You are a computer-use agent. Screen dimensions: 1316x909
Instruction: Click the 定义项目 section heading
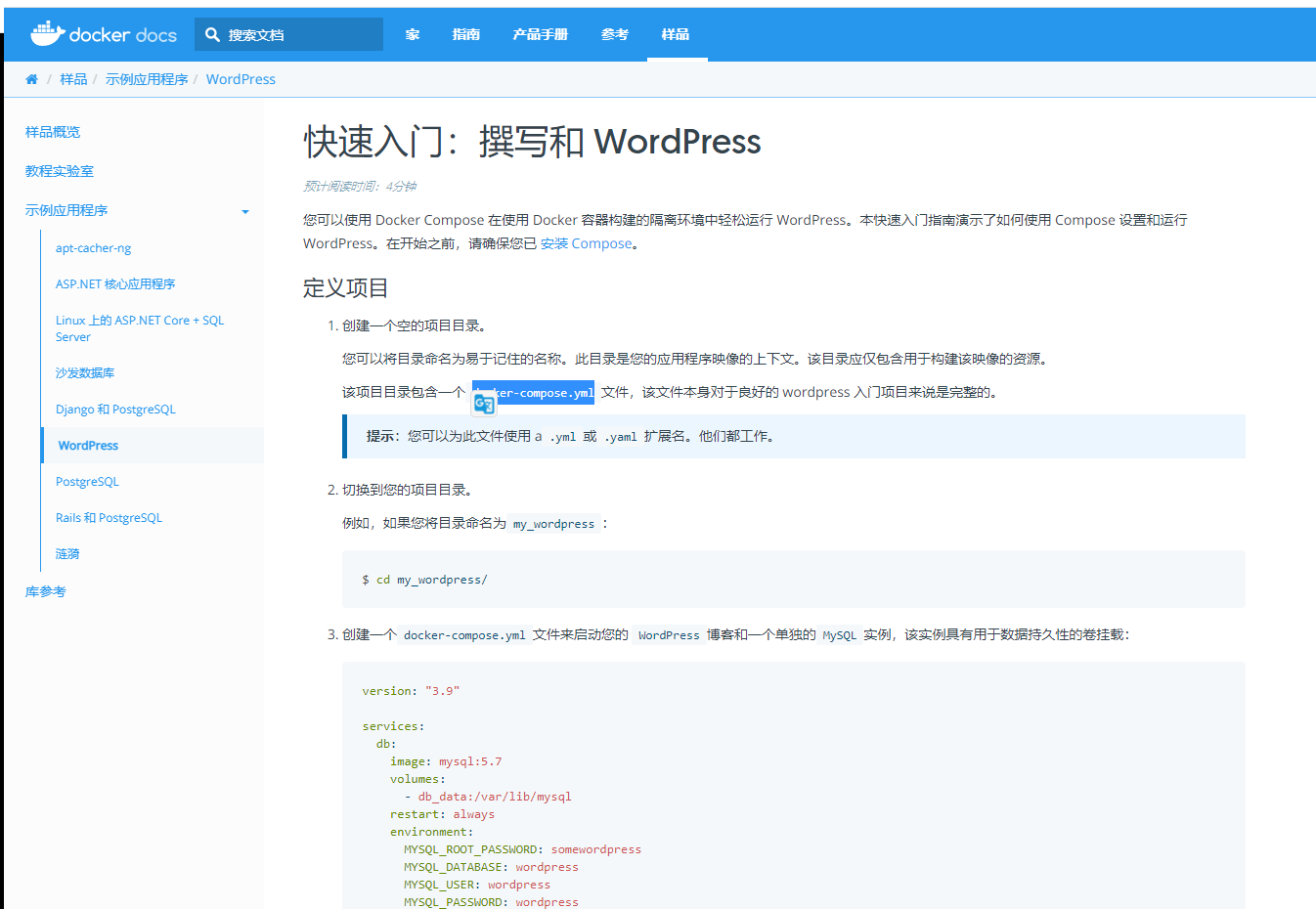tap(346, 288)
